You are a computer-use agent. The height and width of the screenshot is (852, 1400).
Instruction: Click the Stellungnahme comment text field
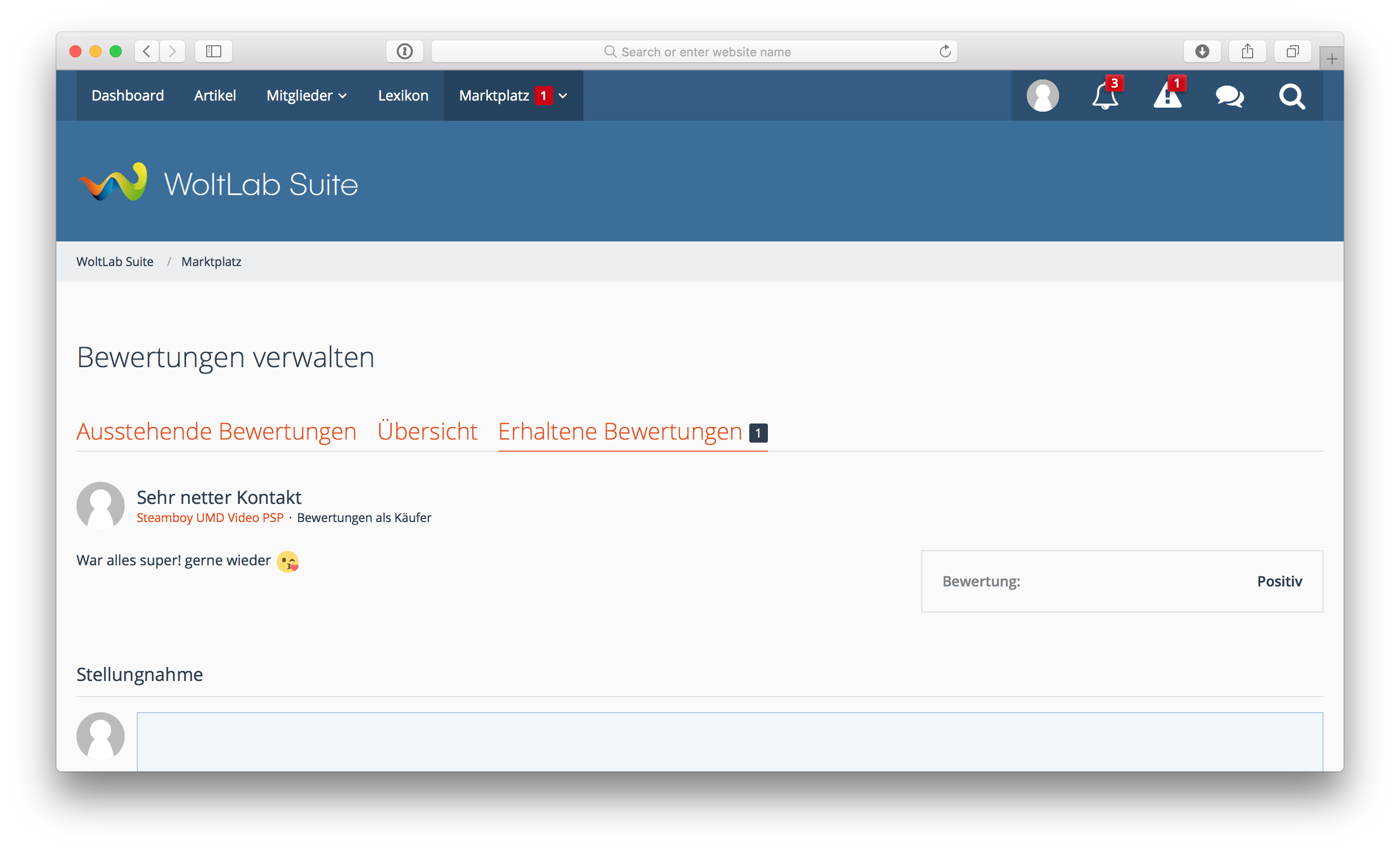point(730,741)
